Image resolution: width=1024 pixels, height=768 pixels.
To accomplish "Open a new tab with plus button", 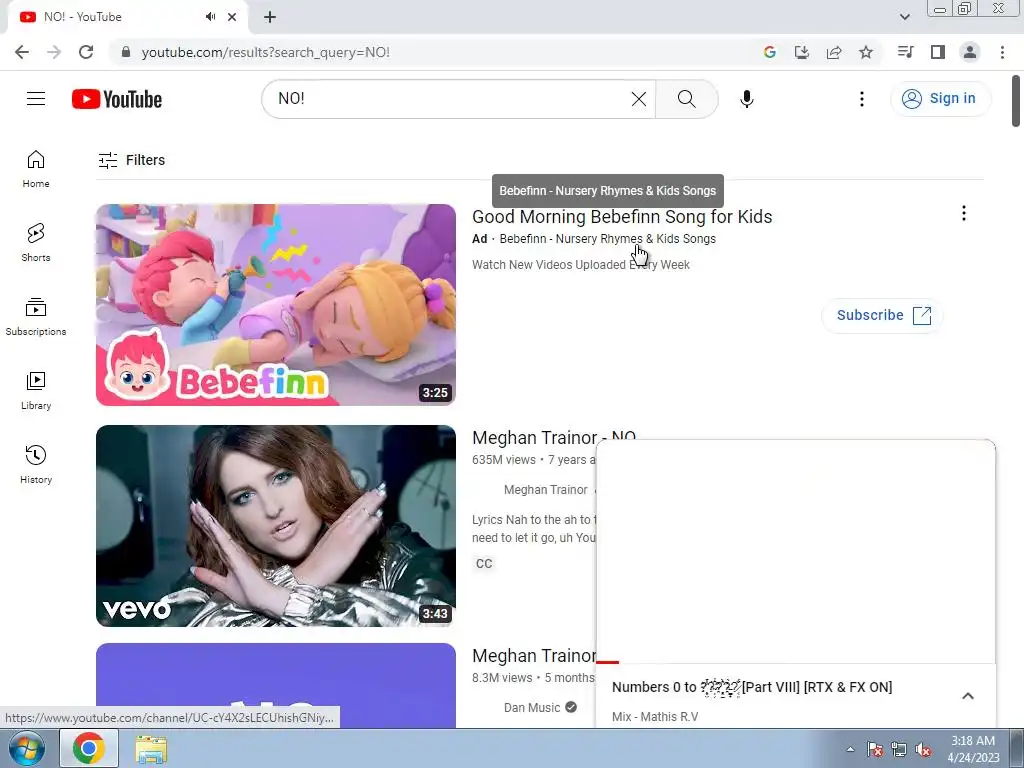I will pos(270,17).
